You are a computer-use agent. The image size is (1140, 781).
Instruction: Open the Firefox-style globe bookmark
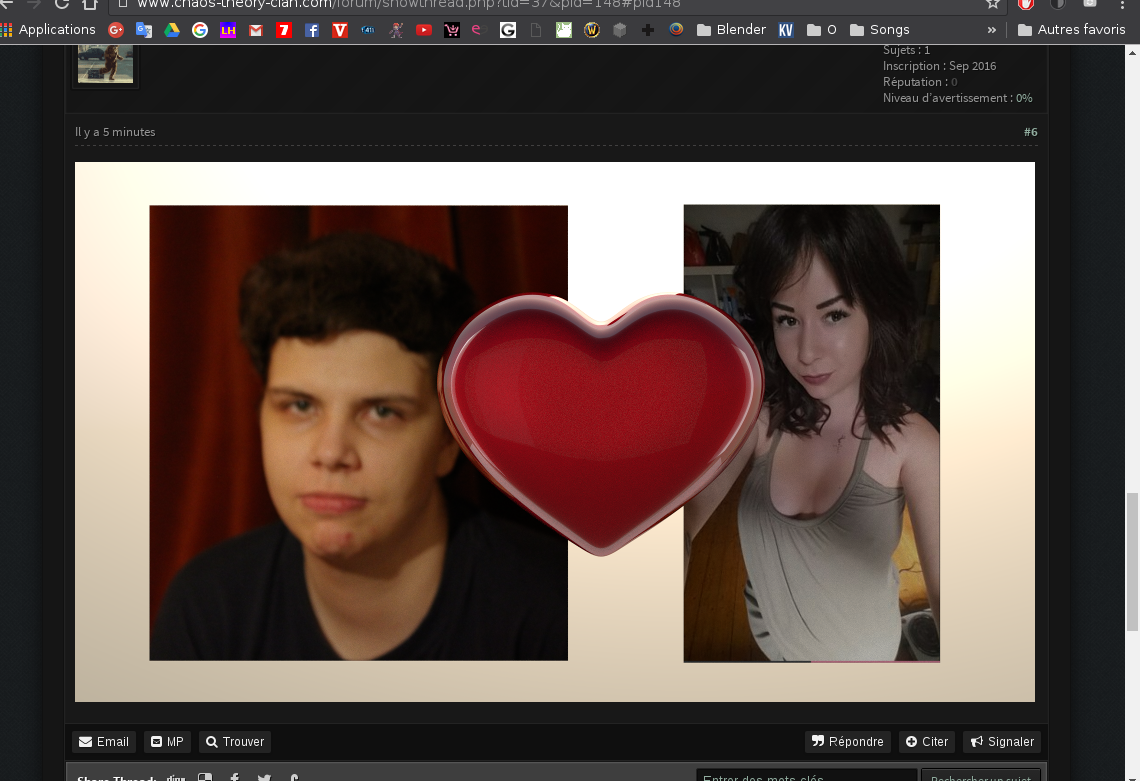tap(676, 30)
